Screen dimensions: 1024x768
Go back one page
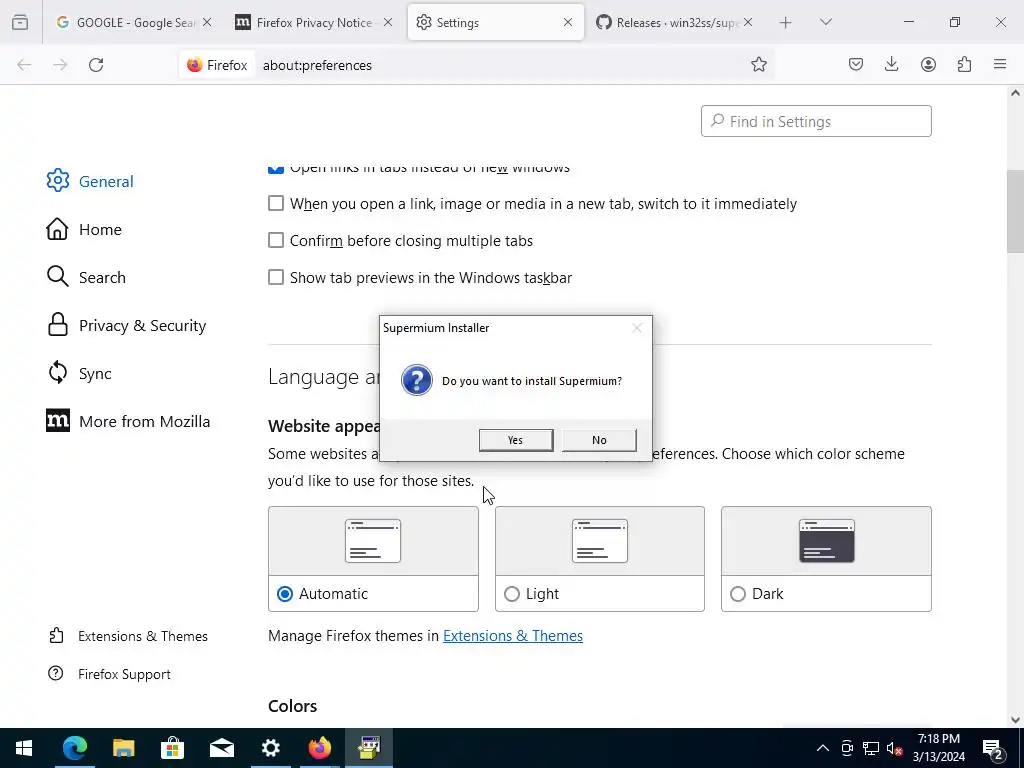pyautogui.click(x=24, y=65)
